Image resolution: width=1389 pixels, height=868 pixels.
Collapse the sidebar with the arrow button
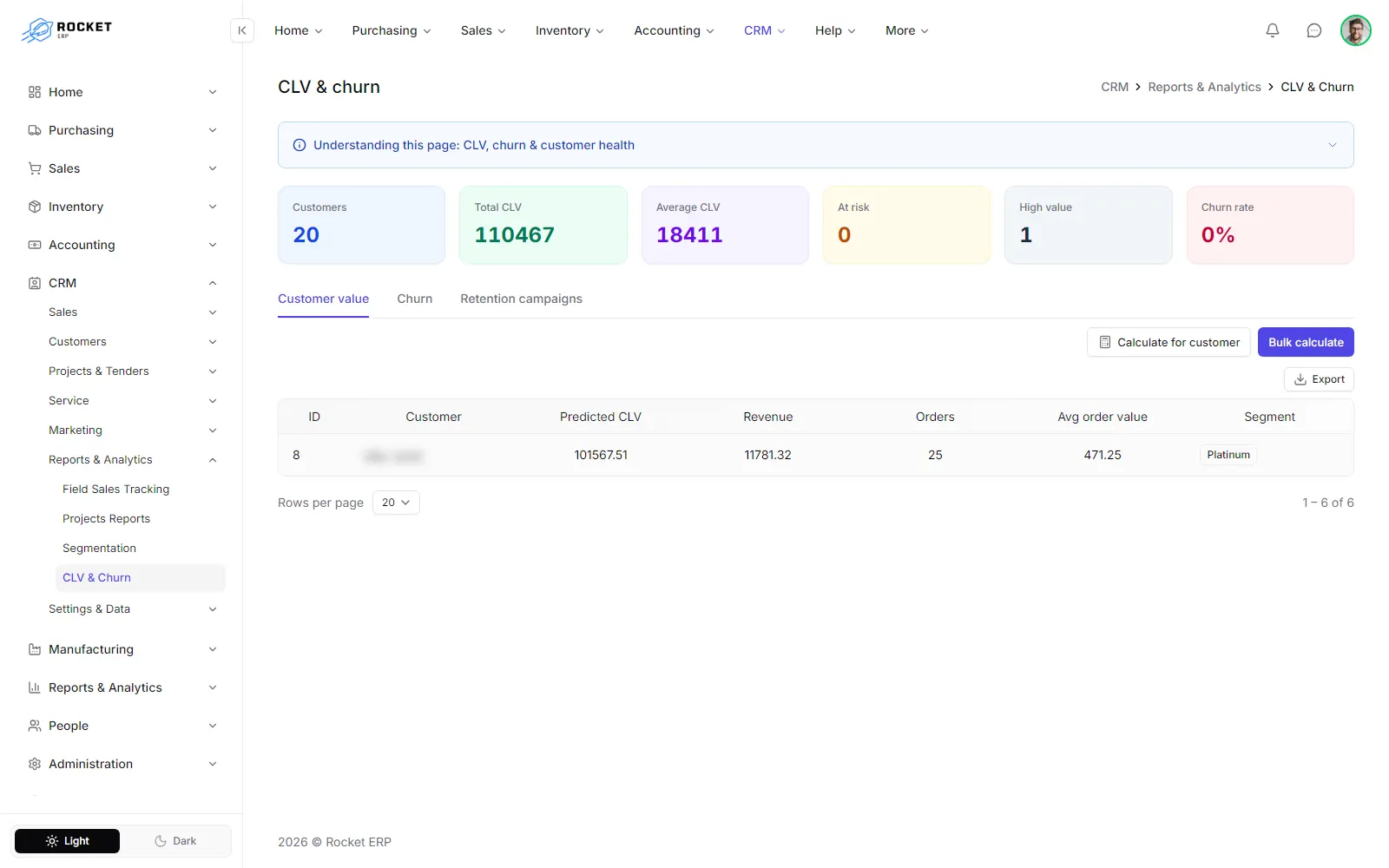(x=242, y=30)
